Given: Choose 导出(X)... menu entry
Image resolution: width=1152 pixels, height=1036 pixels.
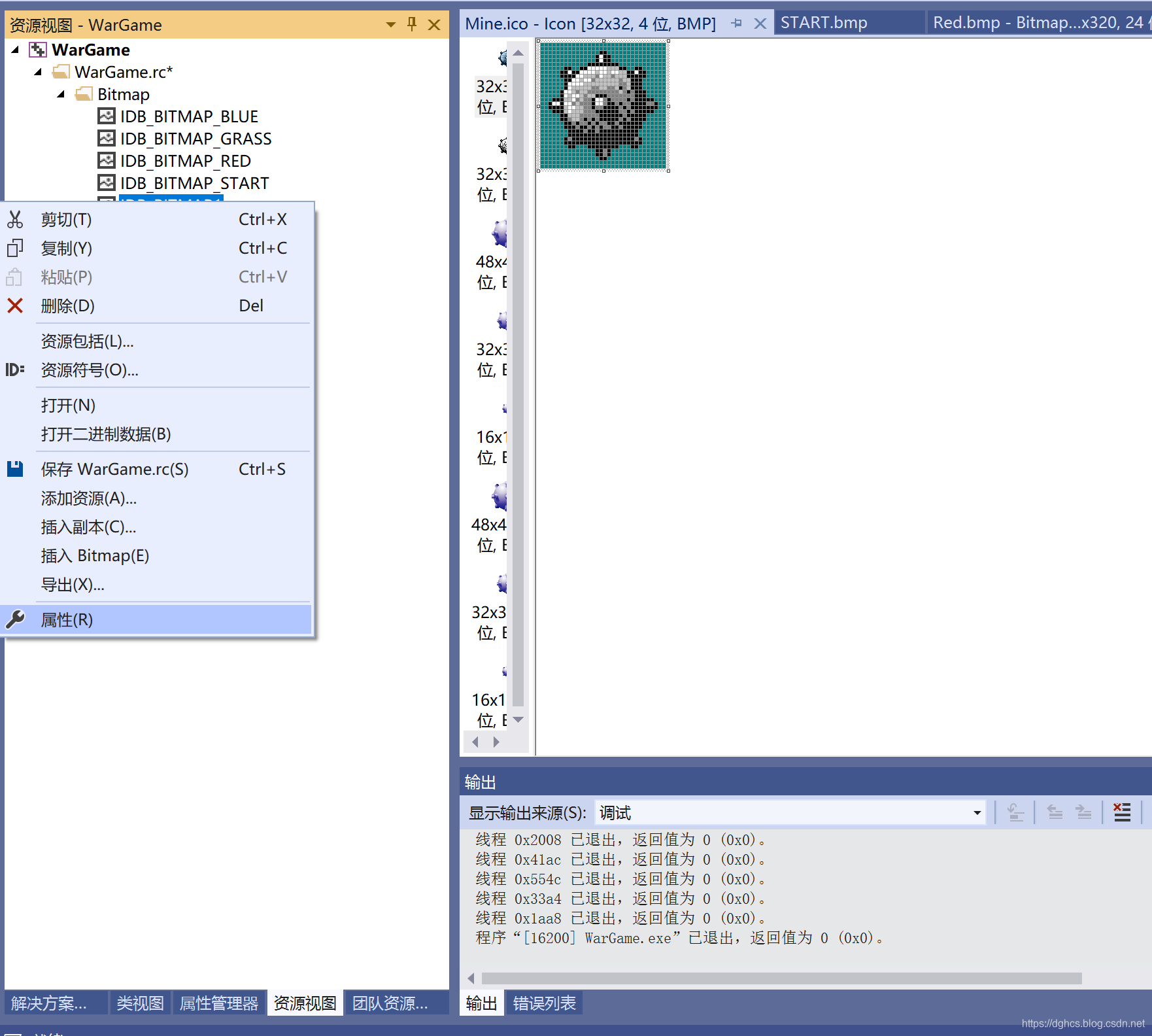Looking at the screenshot, I should click(x=157, y=584).
